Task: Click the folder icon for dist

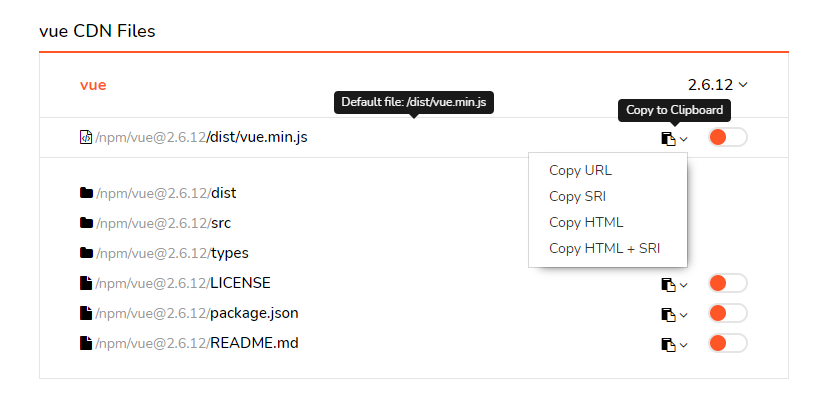Action: pos(86,193)
